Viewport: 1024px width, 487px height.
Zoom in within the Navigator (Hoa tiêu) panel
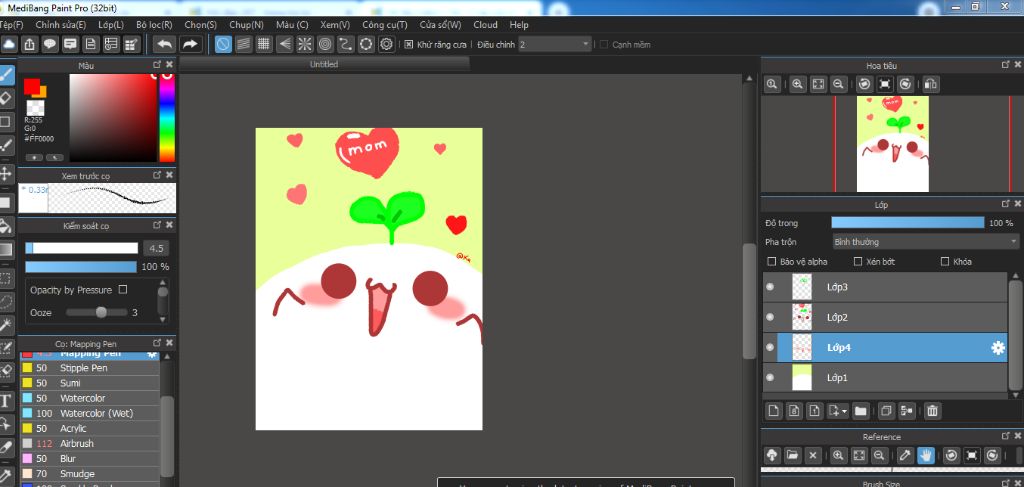pos(797,84)
